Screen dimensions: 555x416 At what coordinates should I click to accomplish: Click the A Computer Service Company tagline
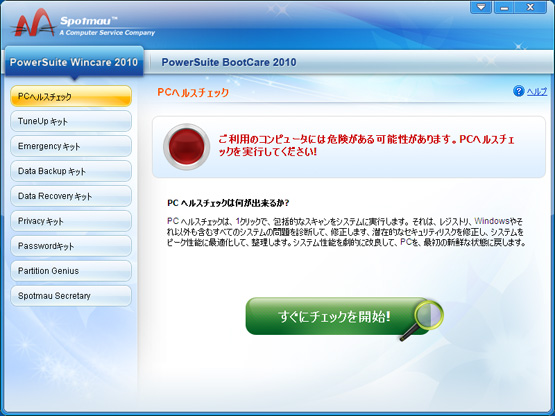pyautogui.click(x=107, y=33)
